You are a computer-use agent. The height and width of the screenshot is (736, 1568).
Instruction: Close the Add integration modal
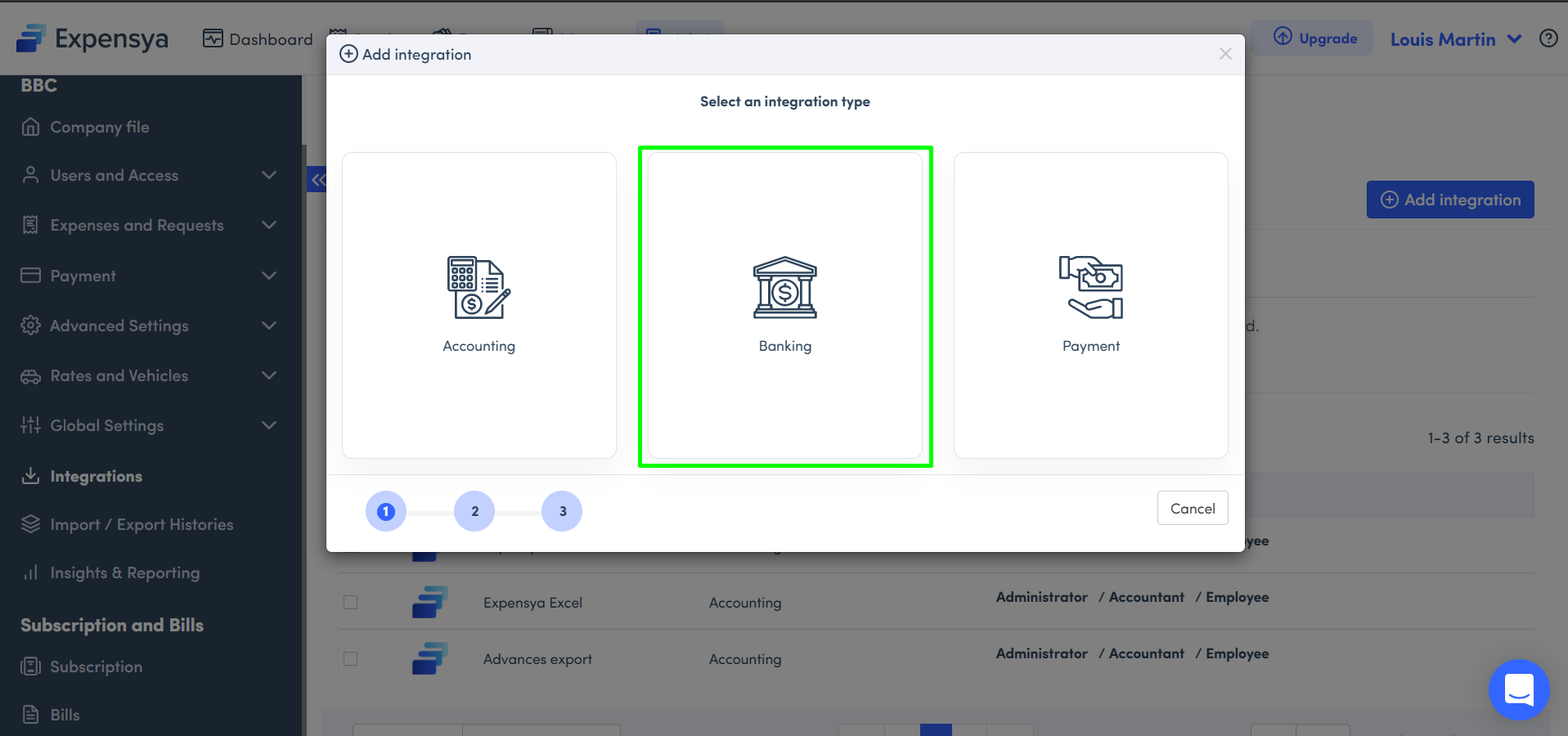pyautogui.click(x=1224, y=54)
